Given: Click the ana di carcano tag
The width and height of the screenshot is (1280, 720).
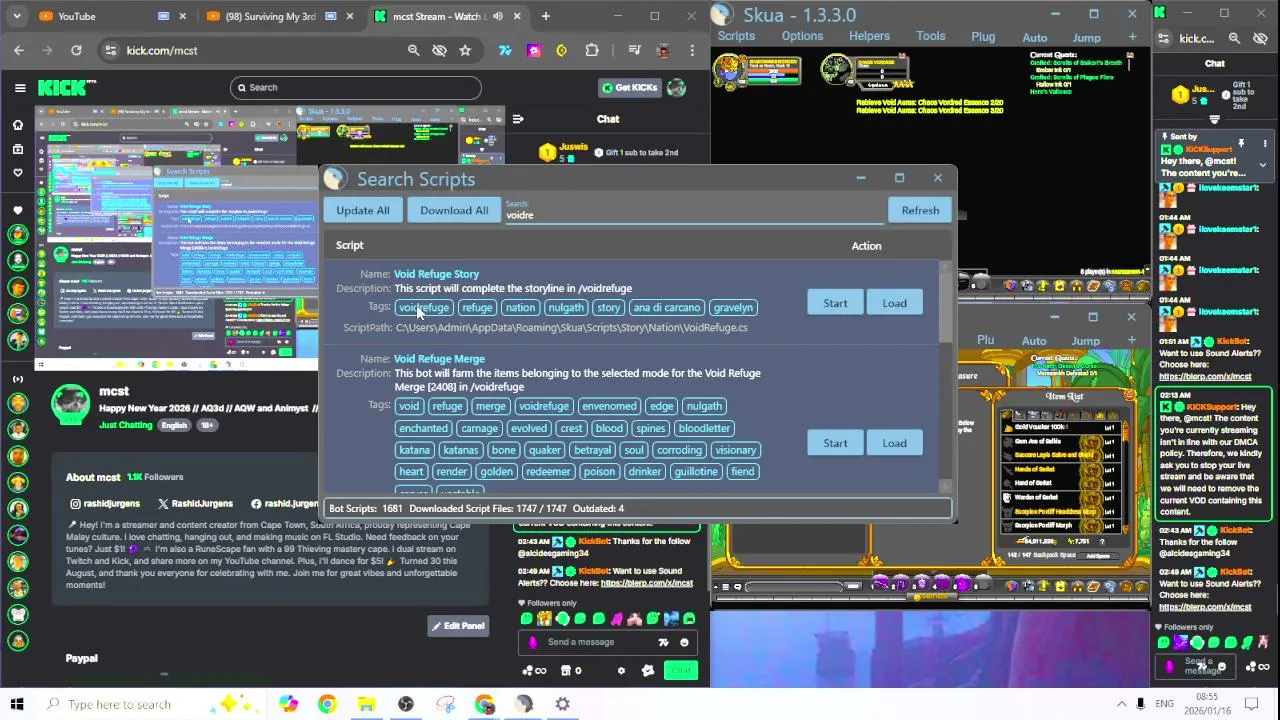Looking at the screenshot, I should coord(667,308).
